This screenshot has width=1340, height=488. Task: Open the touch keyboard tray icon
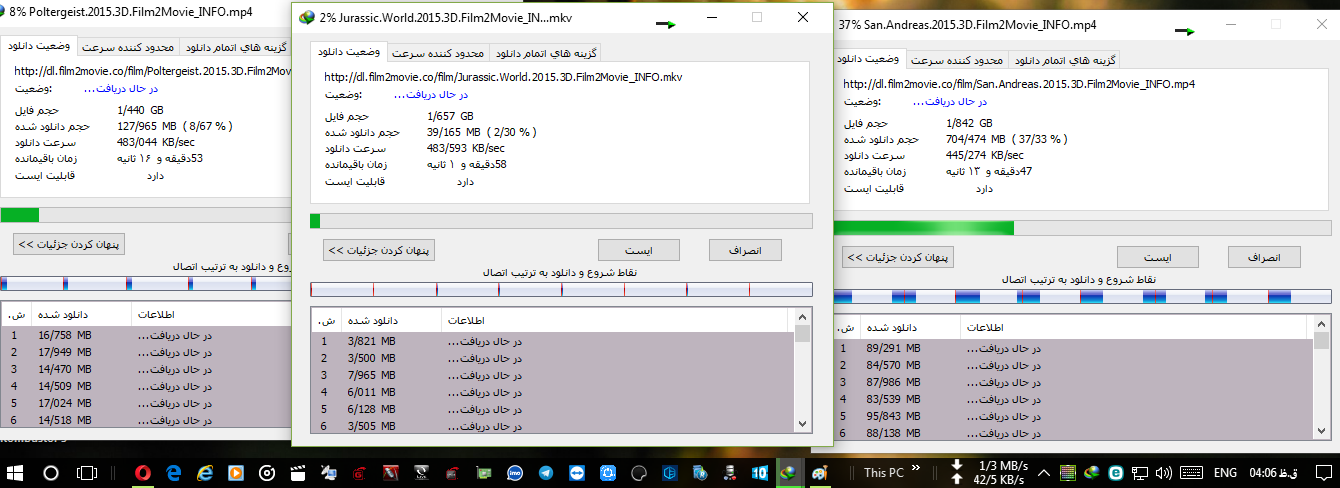coord(1189,473)
